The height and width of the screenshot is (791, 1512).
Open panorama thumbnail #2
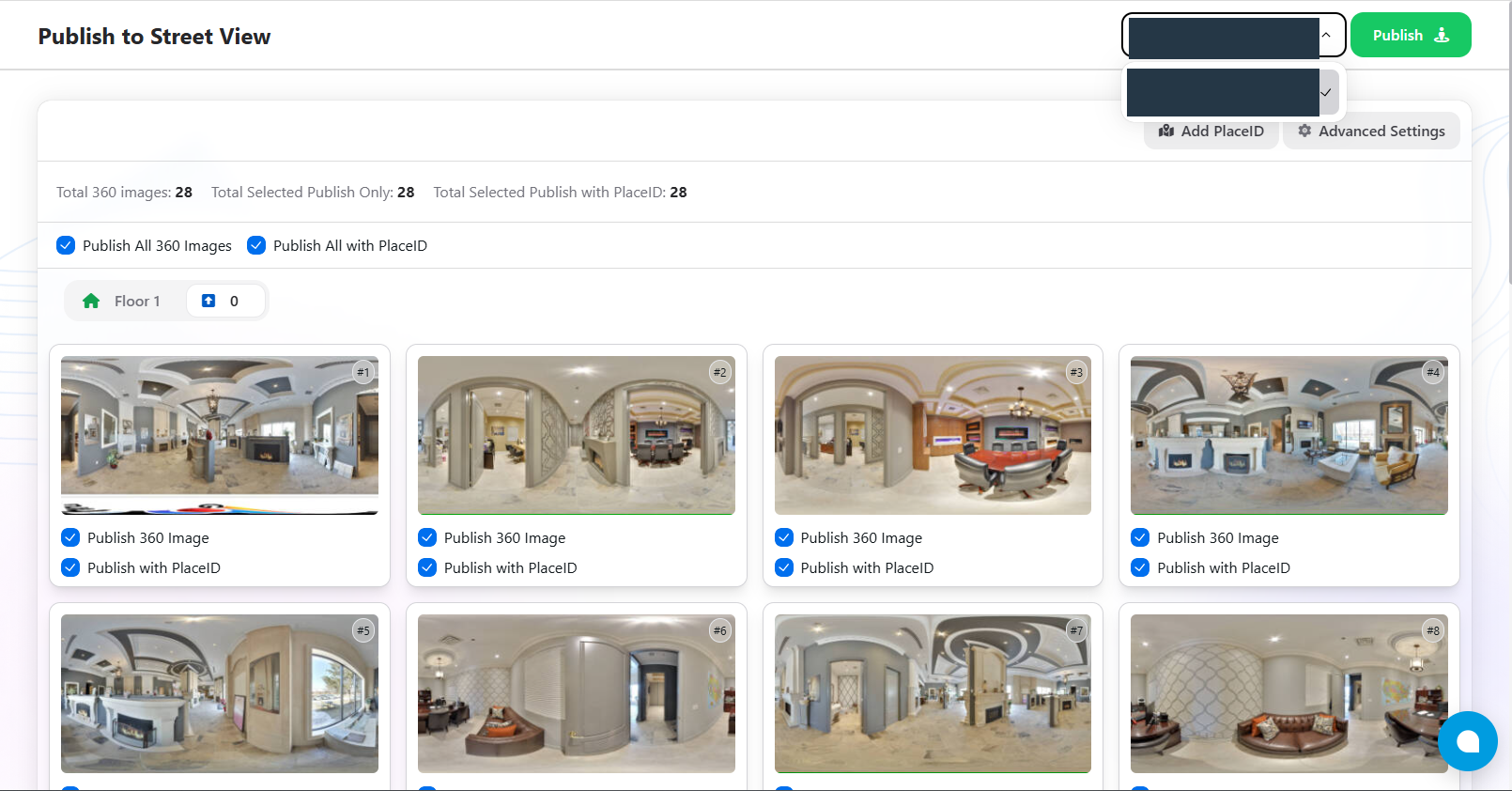pos(577,435)
